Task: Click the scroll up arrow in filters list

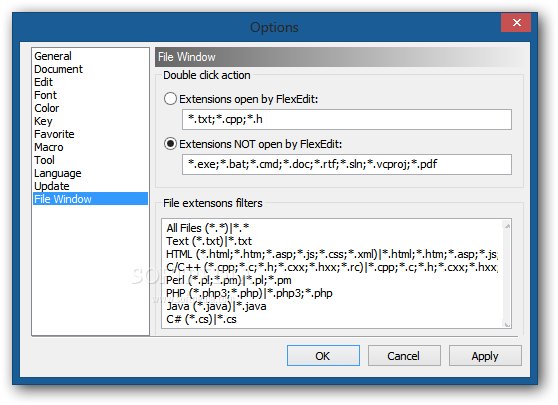Action: 507,225
